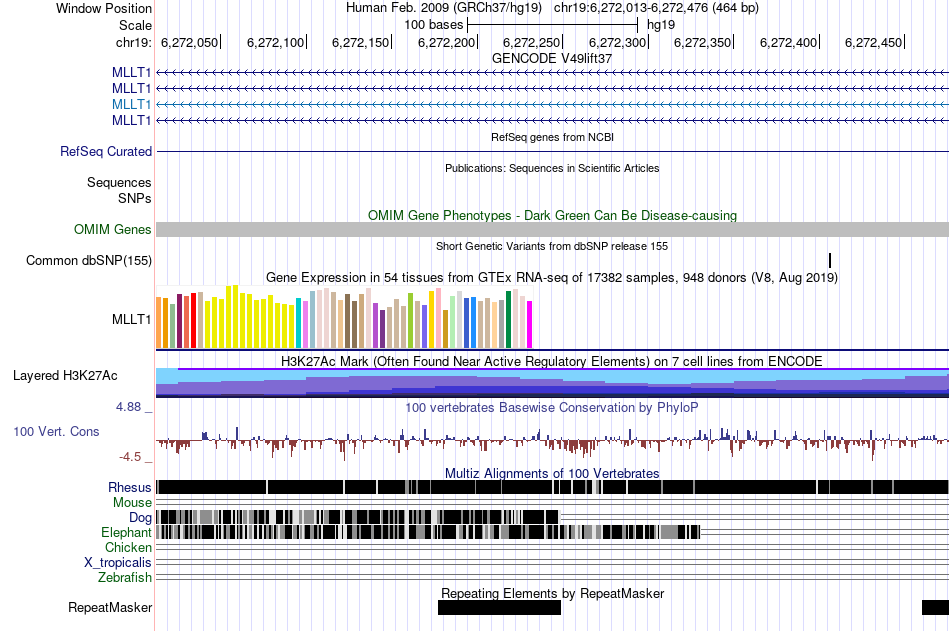This screenshot has width=950, height=631.
Task: Open the GENCODE V49lift37 track title
Action: (552, 59)
